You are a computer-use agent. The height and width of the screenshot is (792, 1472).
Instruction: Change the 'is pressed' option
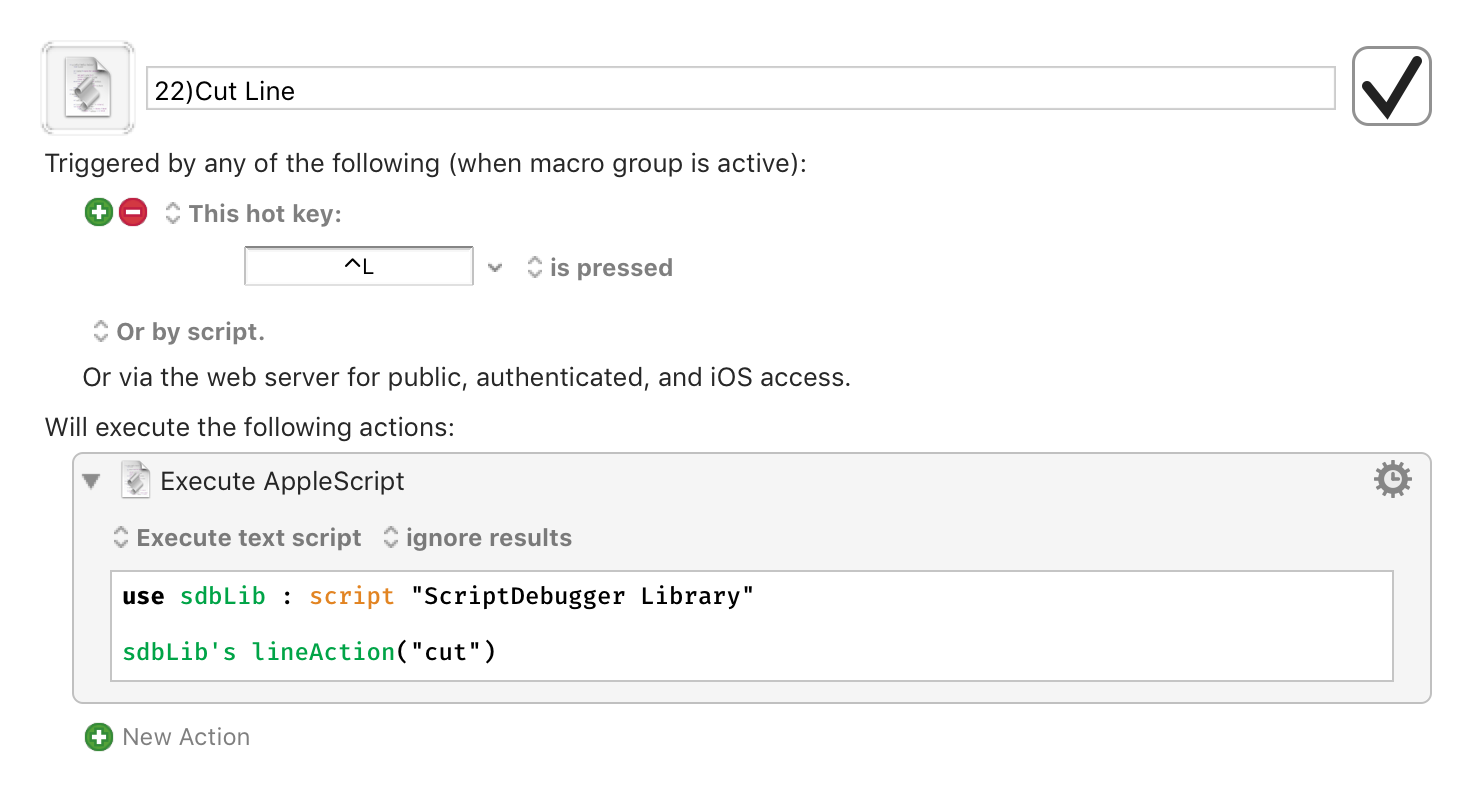pyautogui.click(x=599, y=268)
